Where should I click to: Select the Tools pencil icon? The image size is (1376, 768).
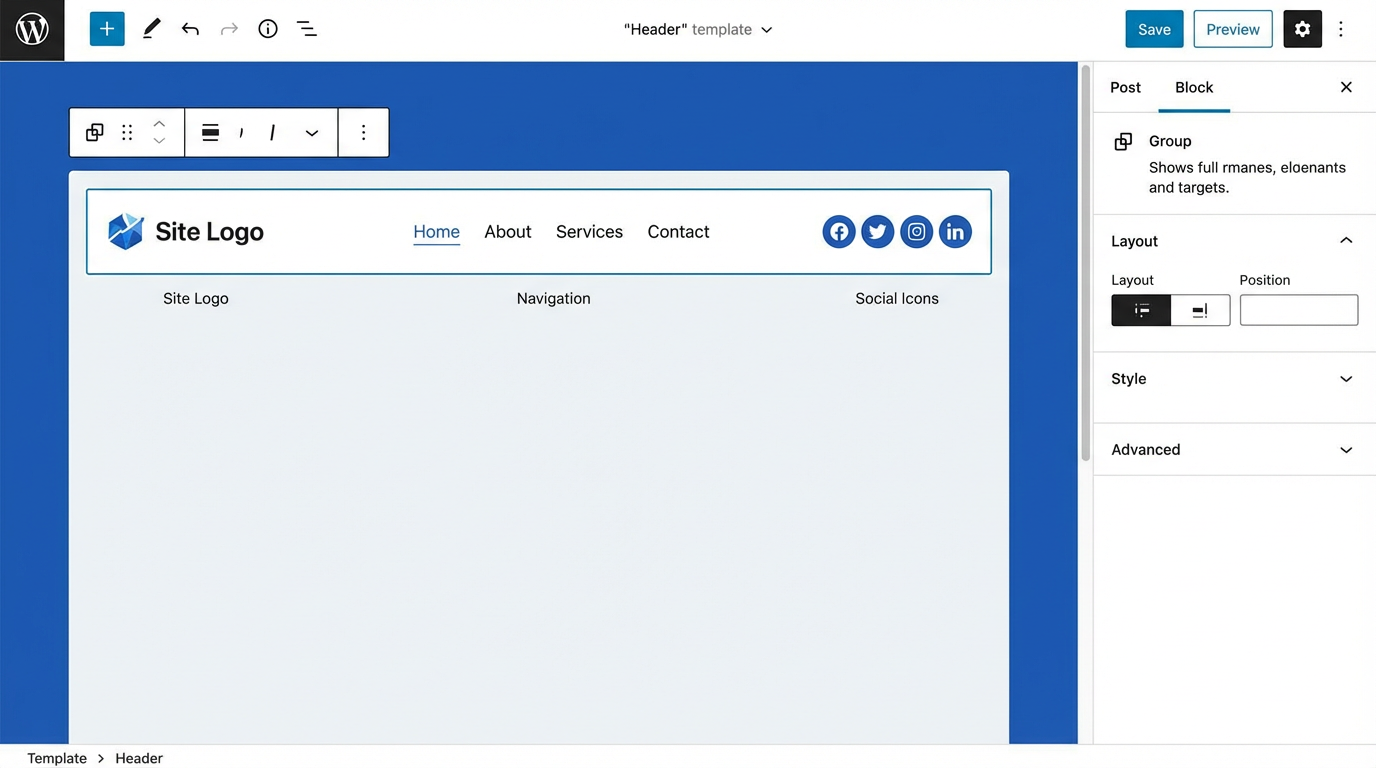[150, 28]
